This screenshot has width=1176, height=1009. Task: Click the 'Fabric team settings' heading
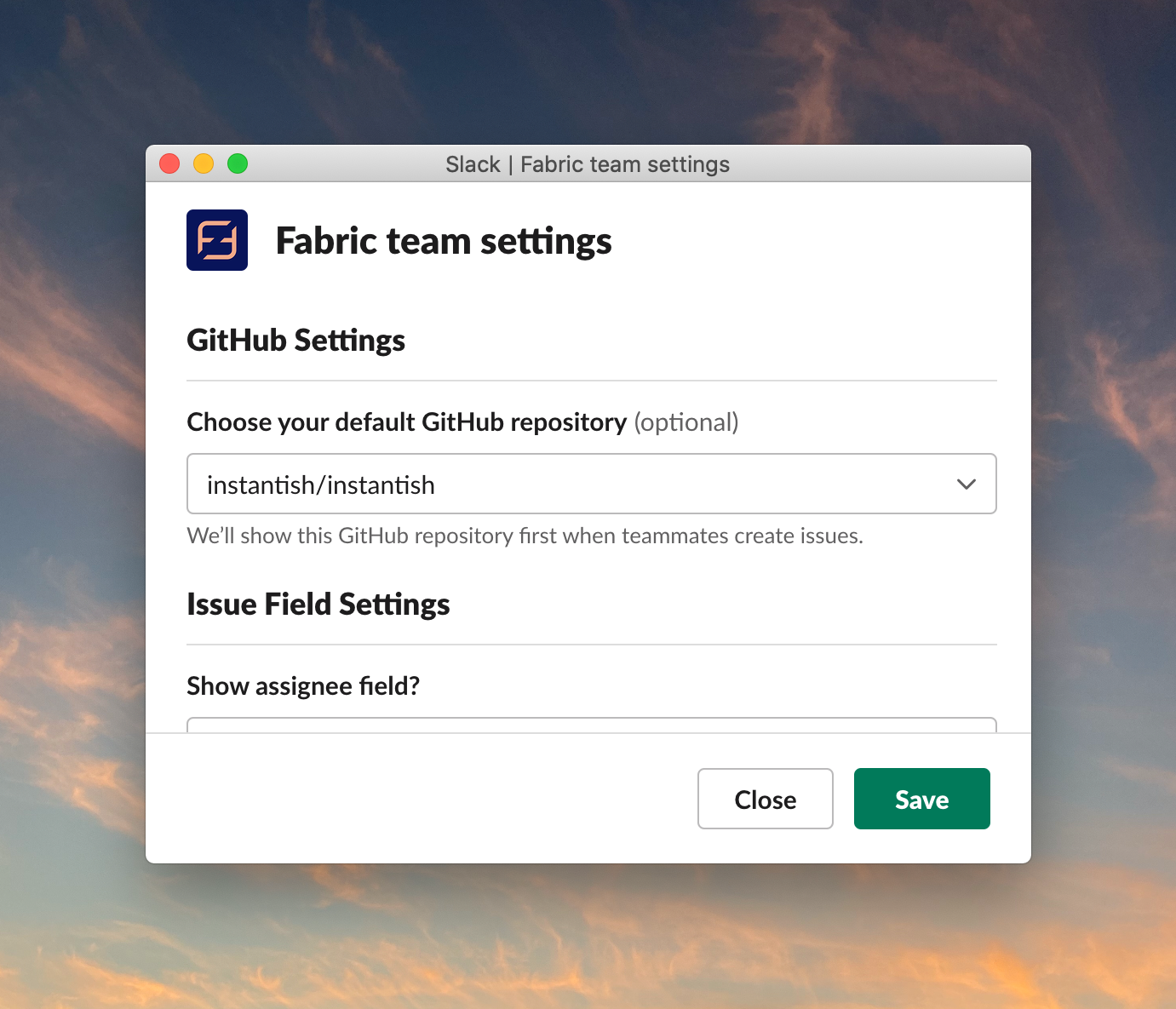pos(444,241)
